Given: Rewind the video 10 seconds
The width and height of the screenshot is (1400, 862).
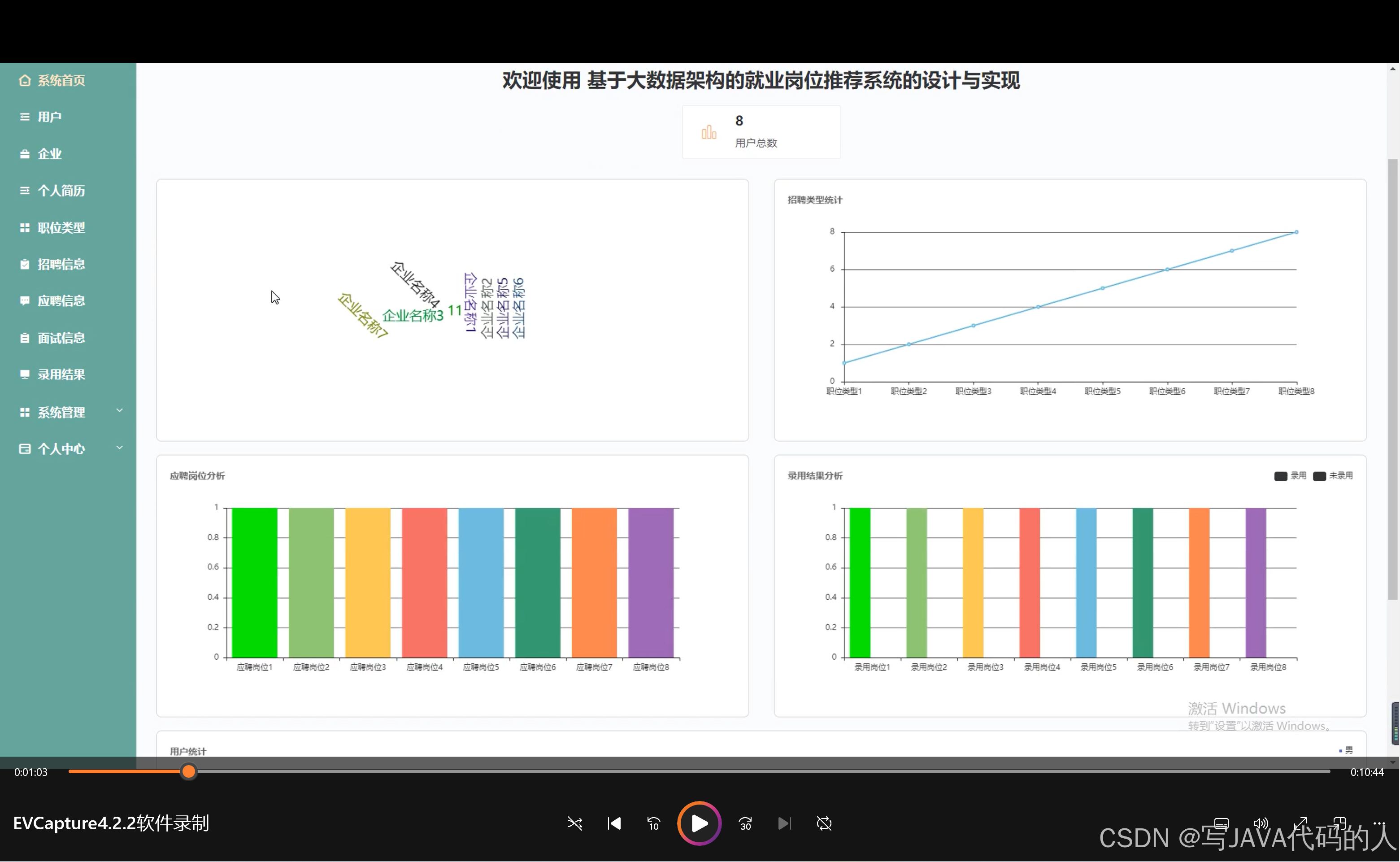Looking at the screenshot, I should tap(653, 823).
